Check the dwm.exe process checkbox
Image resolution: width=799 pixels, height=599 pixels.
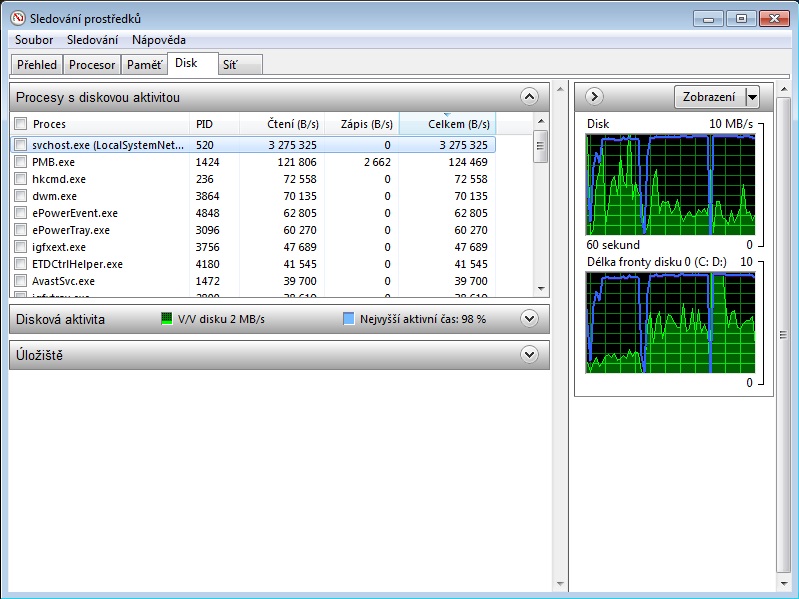click(20, 196)
